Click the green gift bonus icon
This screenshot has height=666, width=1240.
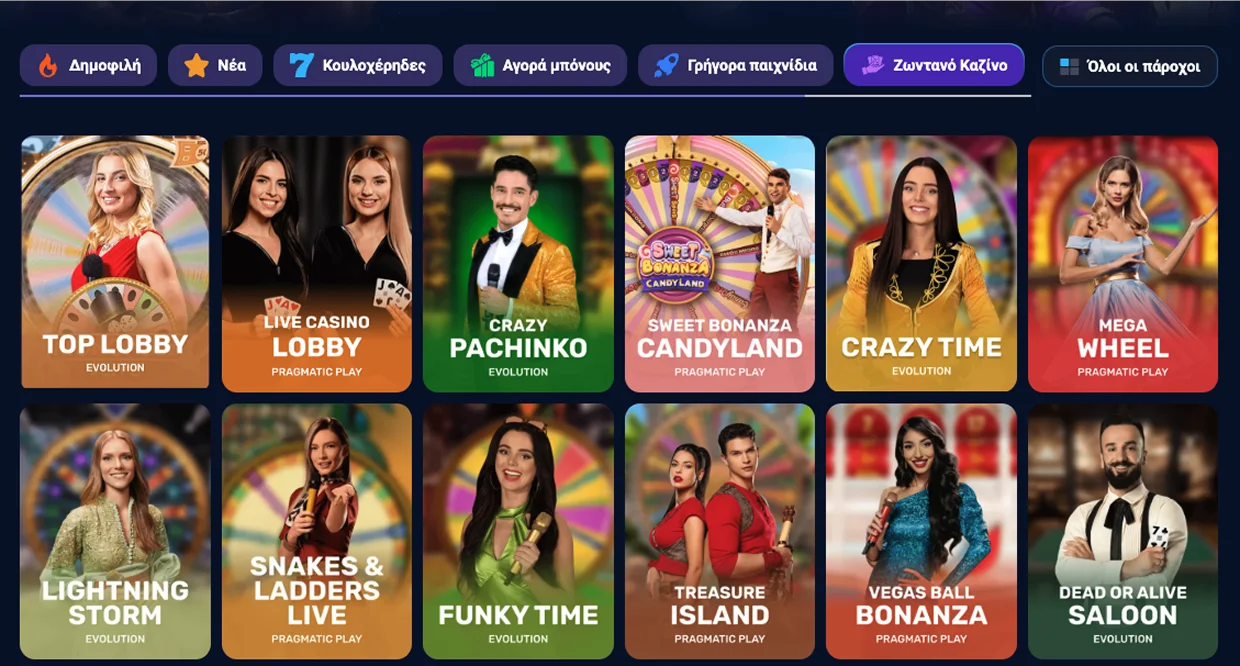[x=482, y=66]
